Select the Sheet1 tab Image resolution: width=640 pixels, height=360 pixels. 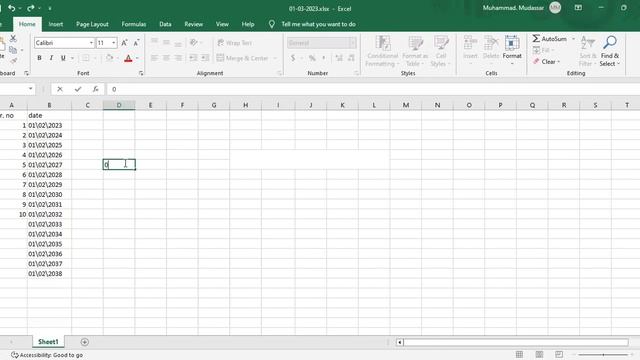click(x=48, y=342)
